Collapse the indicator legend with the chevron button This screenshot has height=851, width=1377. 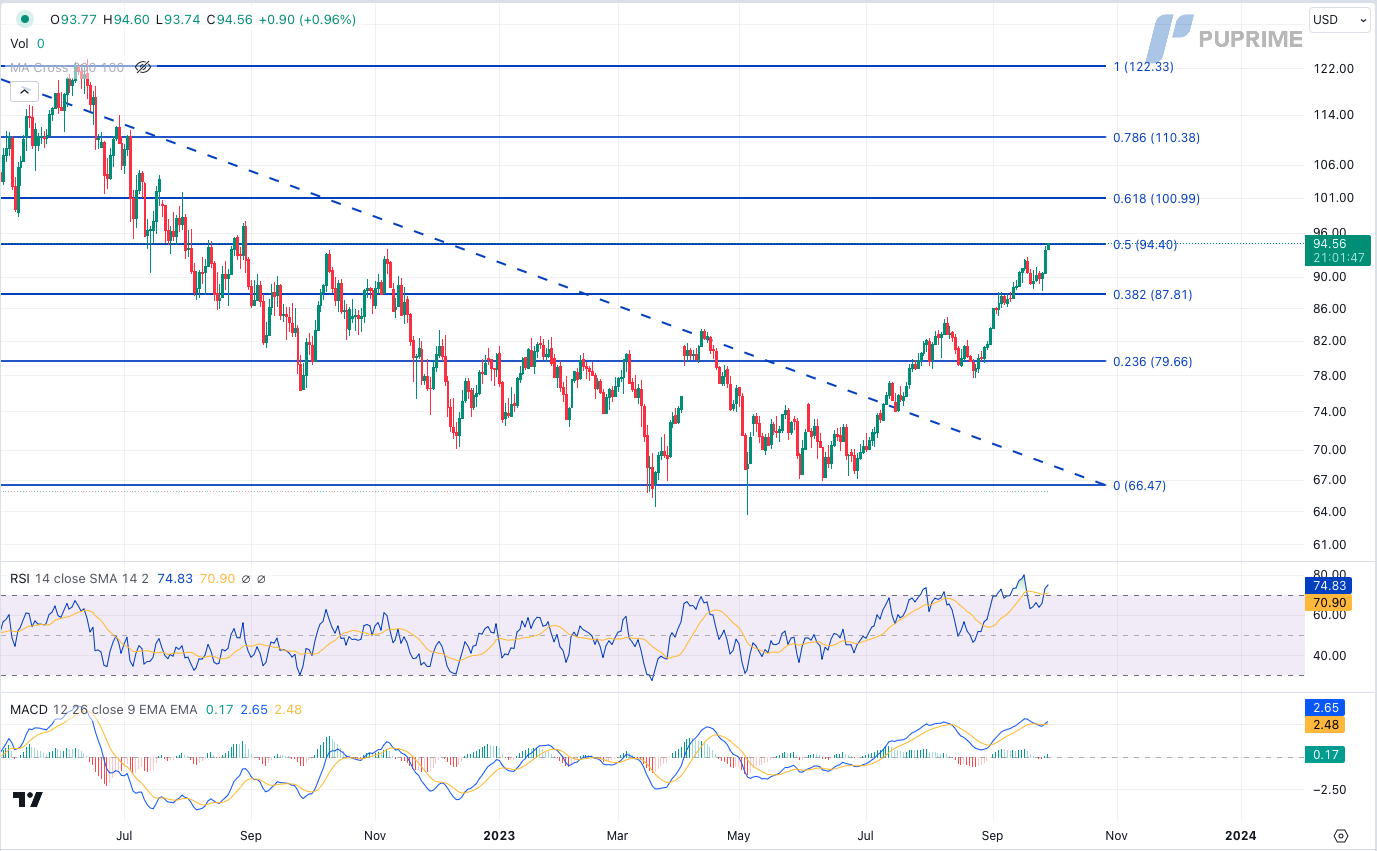(25, 92)
